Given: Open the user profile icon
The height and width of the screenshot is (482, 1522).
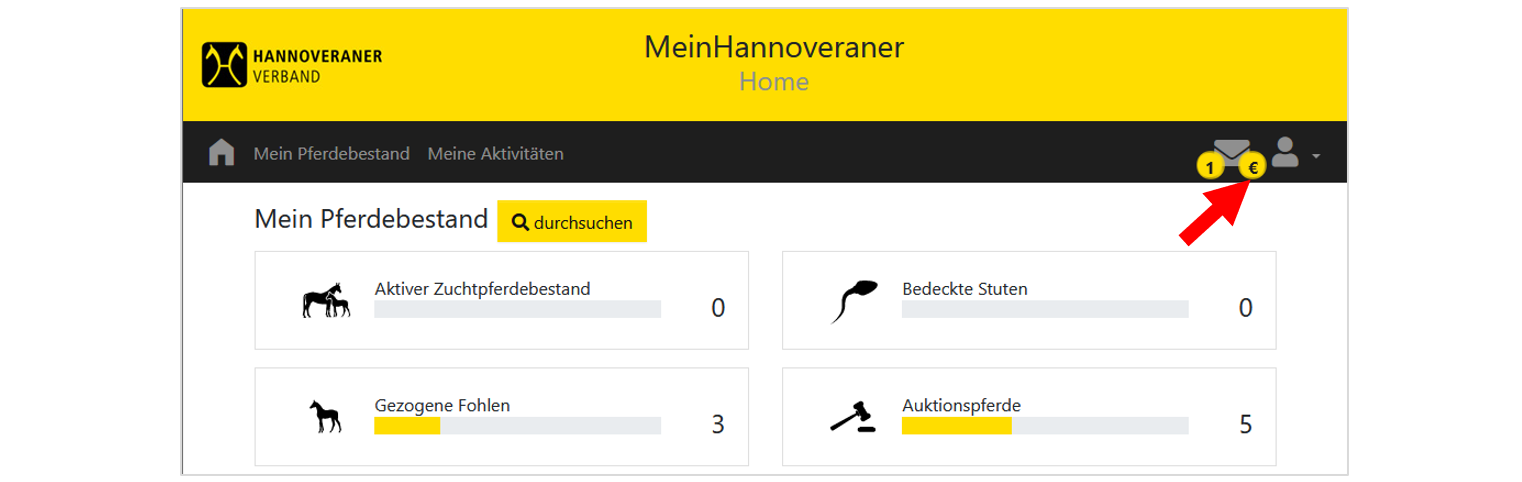Looking at the screenshot, I should [x=1285, y=151].
